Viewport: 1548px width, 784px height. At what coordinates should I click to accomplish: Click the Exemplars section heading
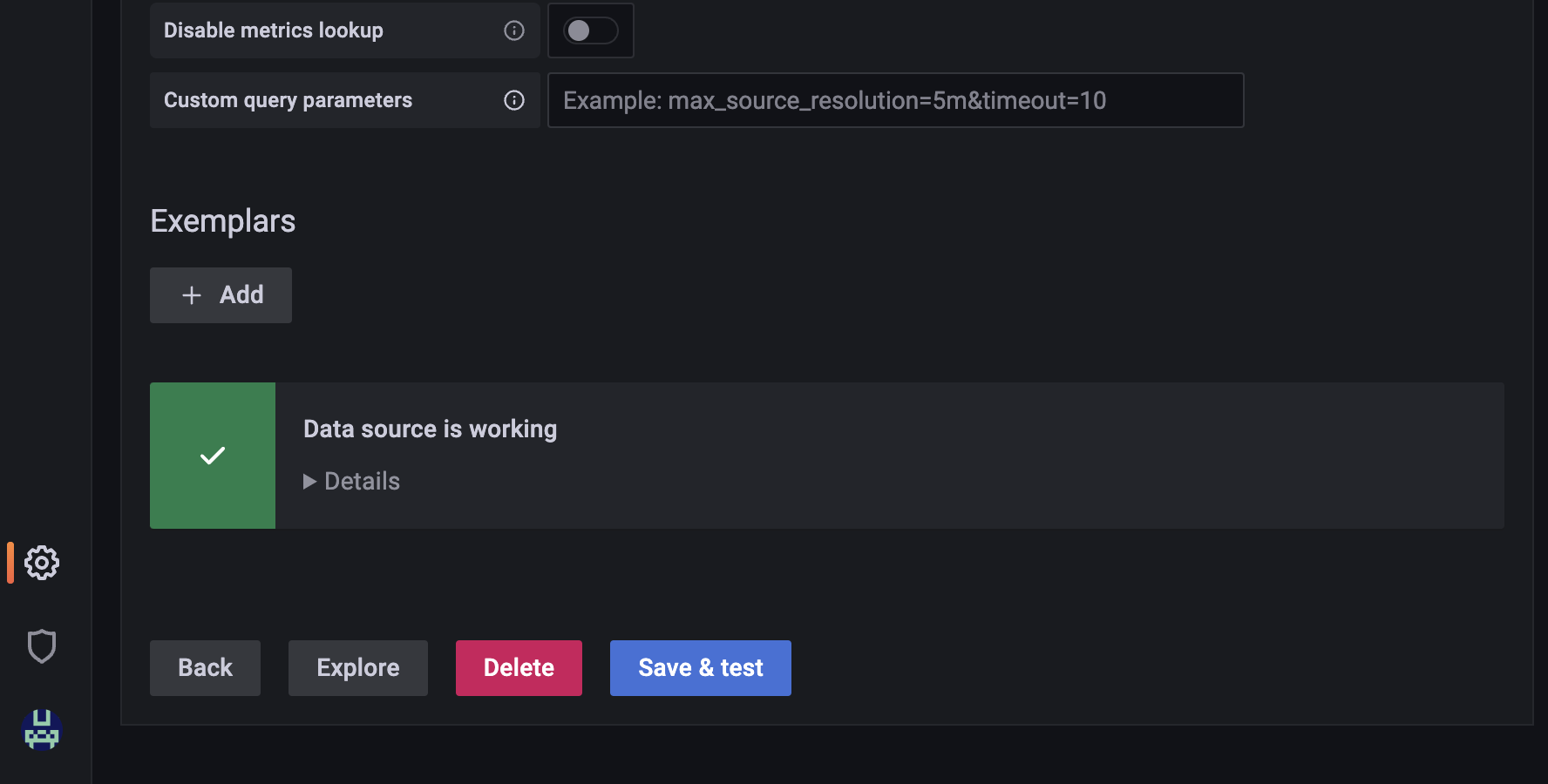[222, 220]
